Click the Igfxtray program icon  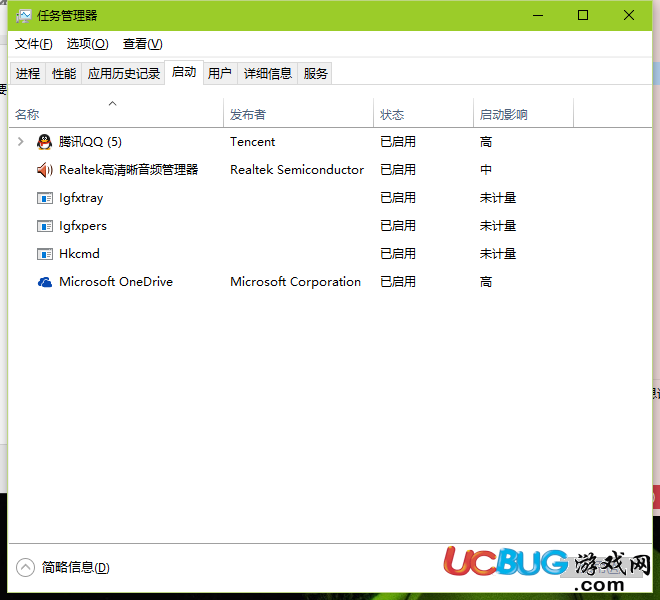tap(45, 198)
